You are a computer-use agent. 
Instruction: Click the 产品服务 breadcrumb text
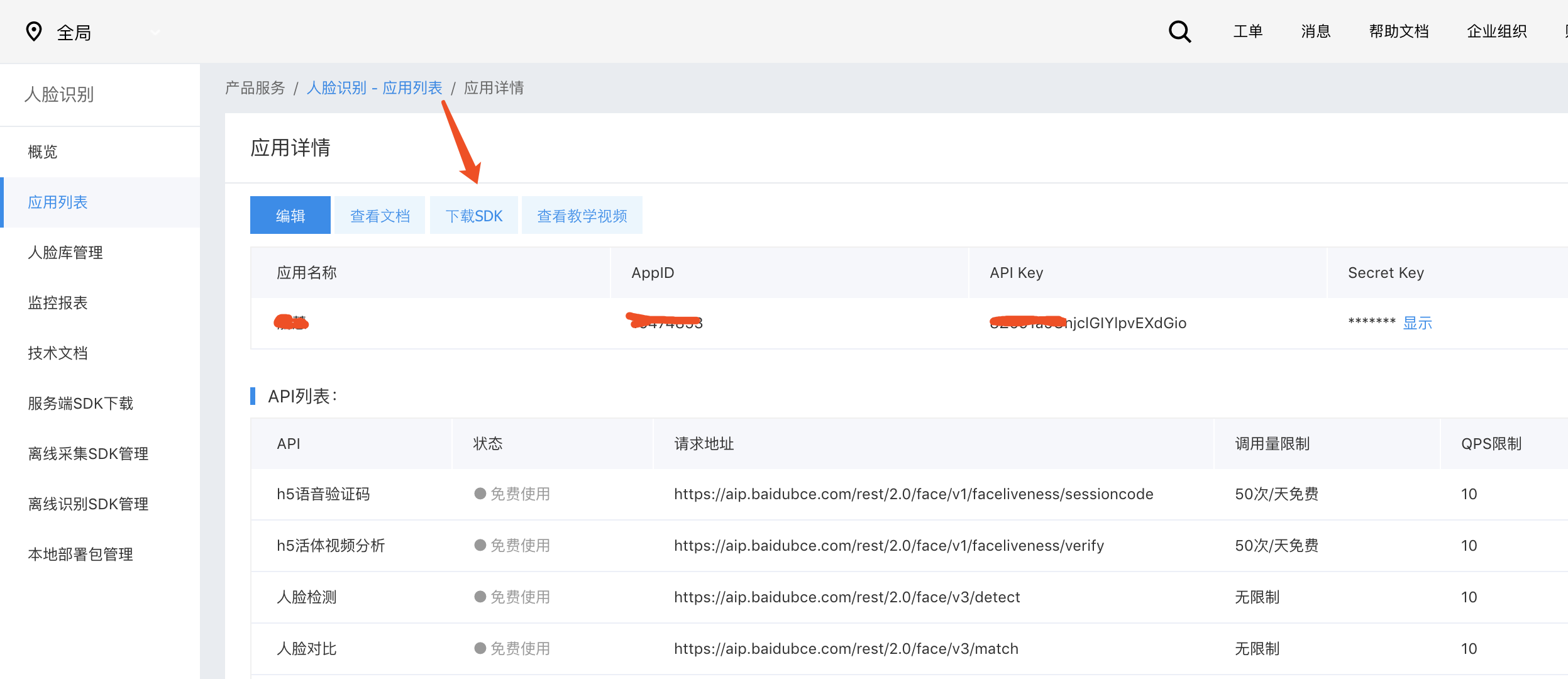click(x=255, y=87)
